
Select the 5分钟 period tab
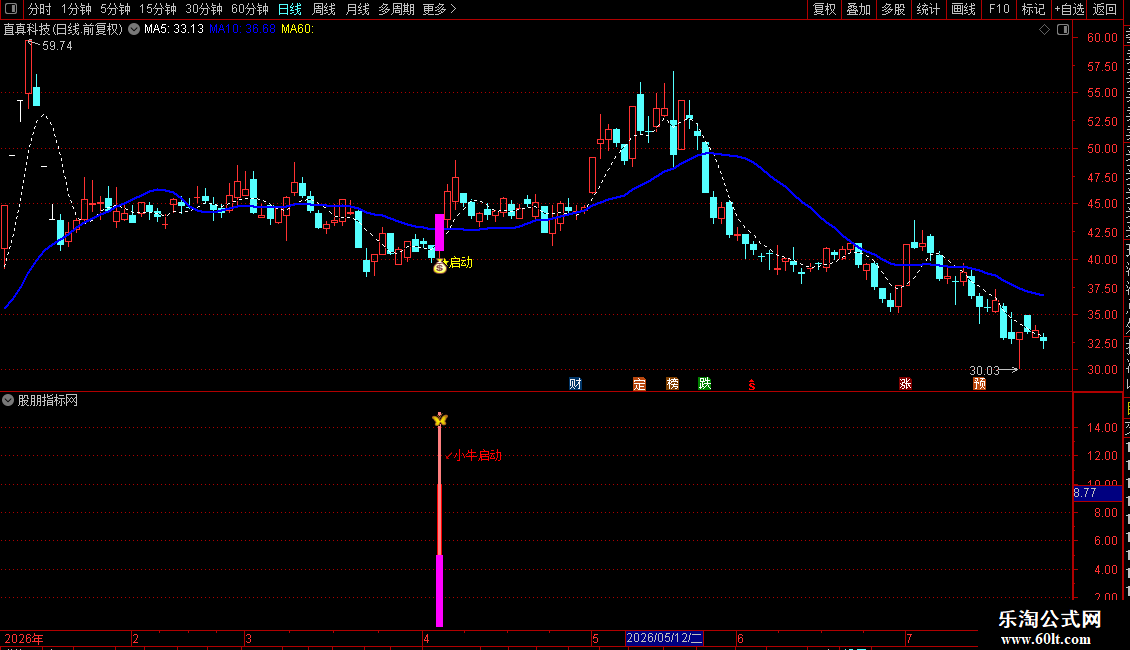pos(115,9)
